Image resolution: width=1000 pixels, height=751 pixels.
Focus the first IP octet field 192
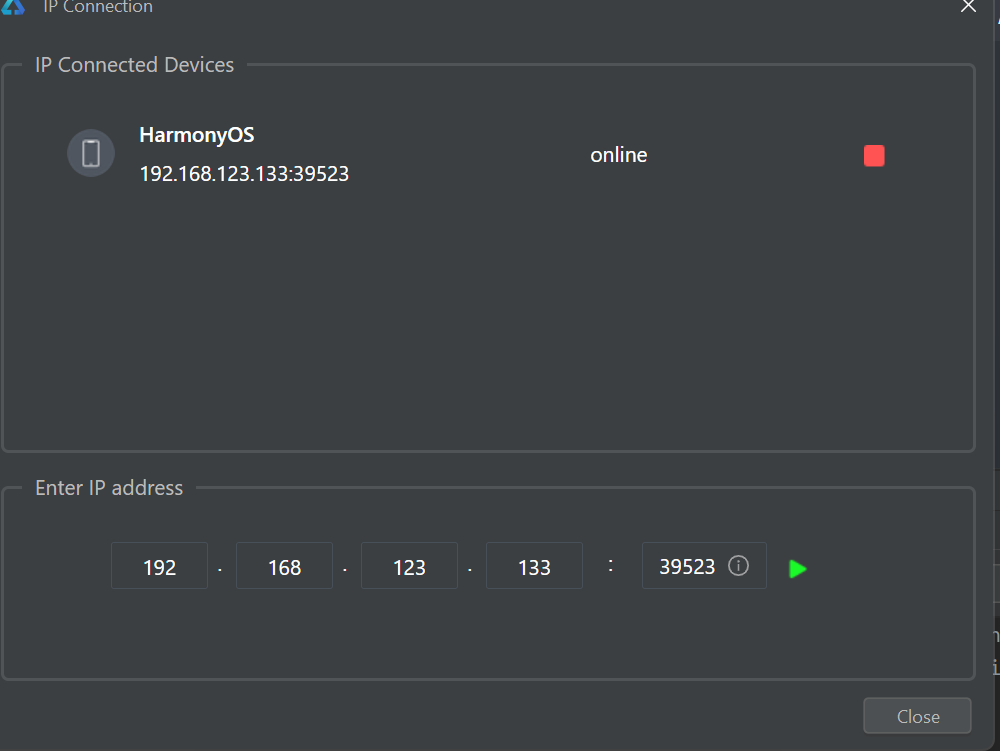[x=159, y=566]
